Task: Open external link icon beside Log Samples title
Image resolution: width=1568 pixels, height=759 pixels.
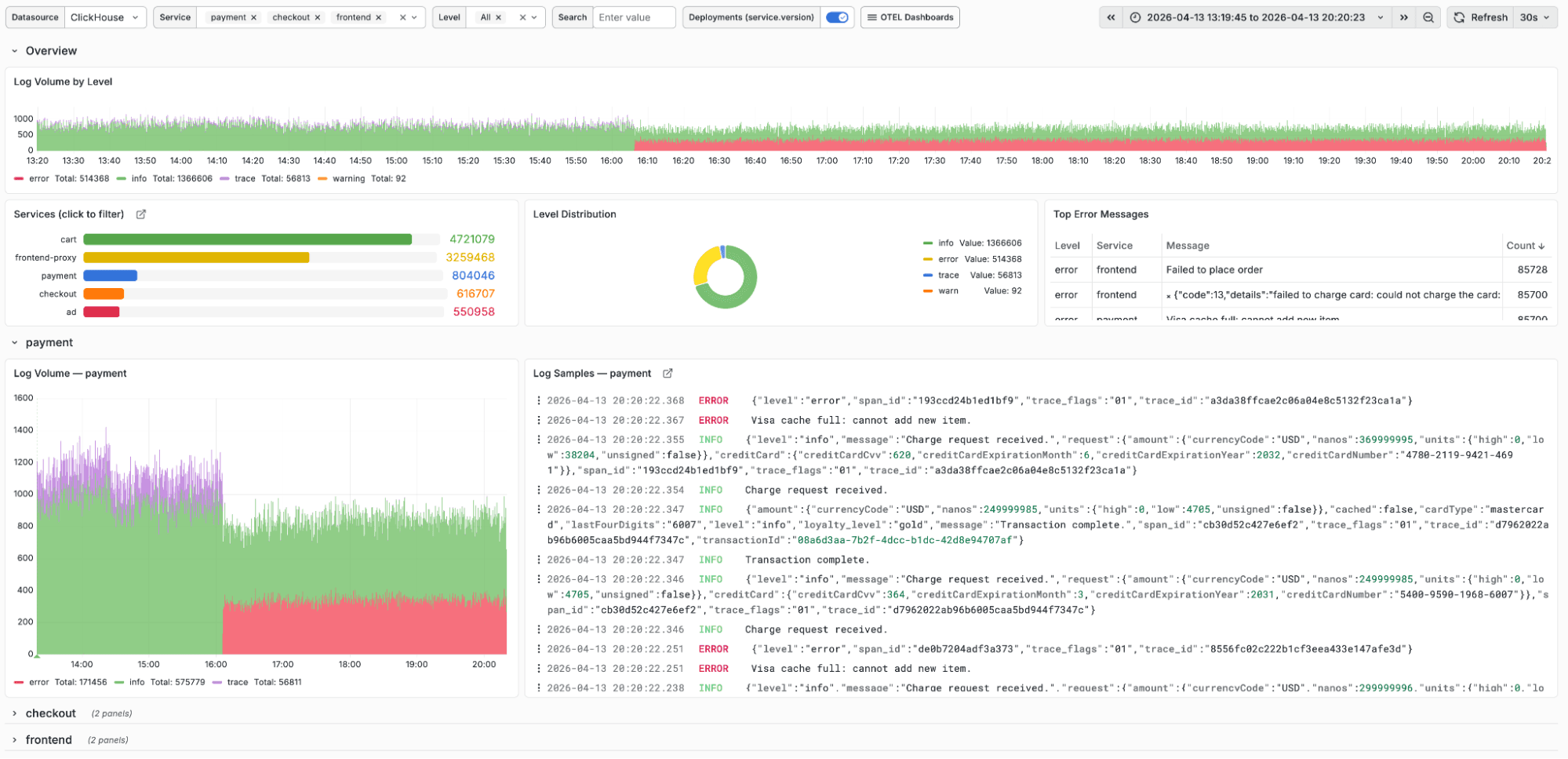Action: pos(668,374)
